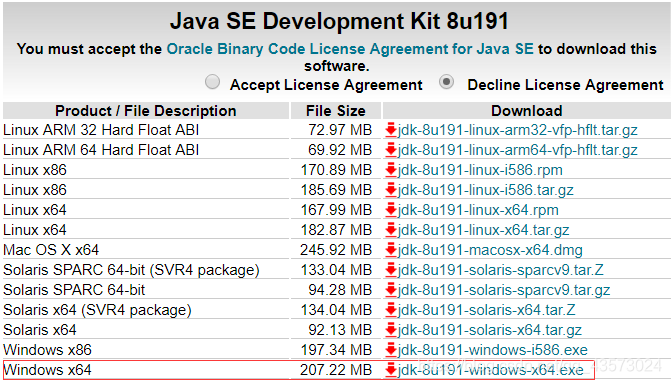
Task: Click the Java SE Development Kit 8u191 title
Action: (339, 21)
